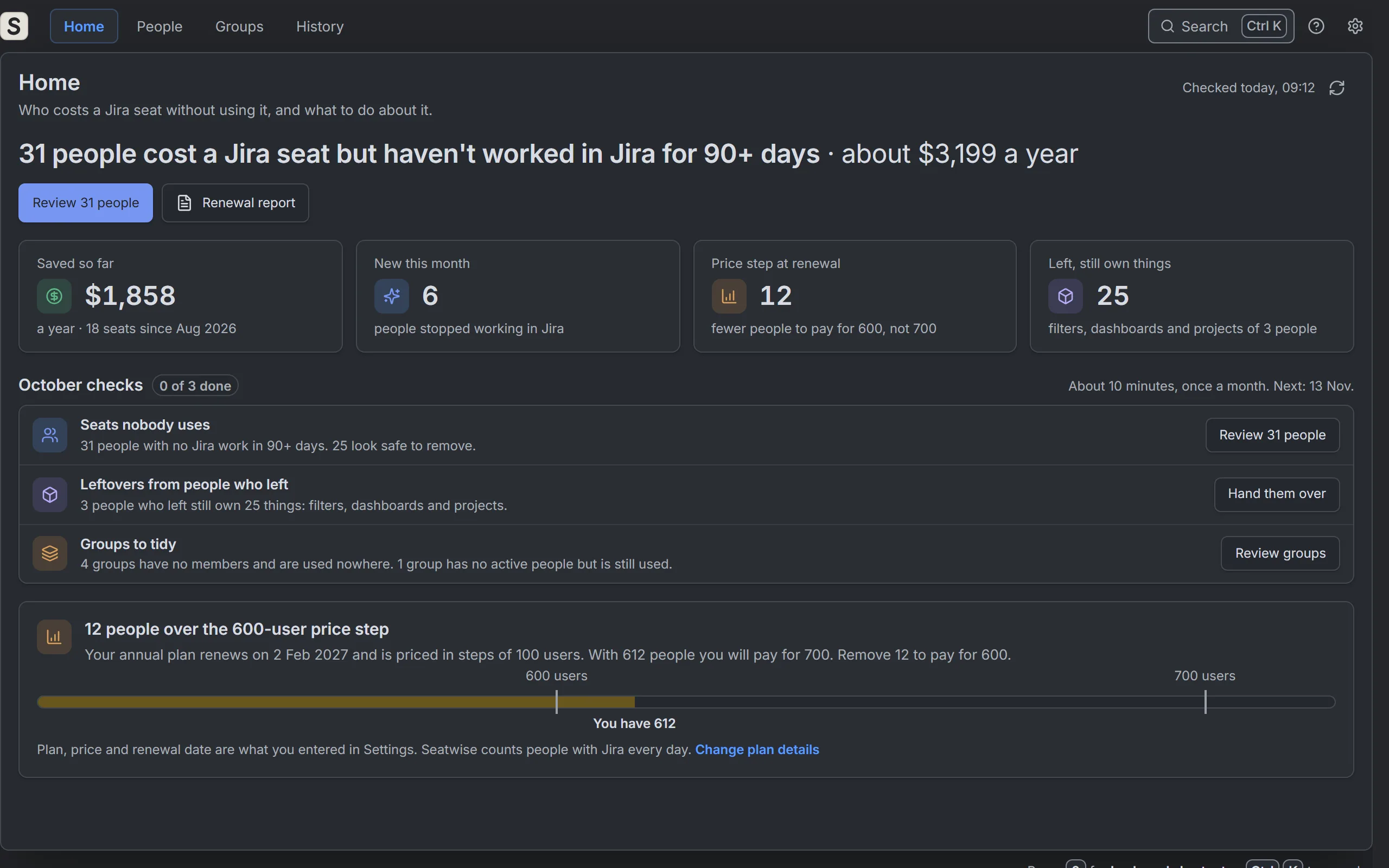Click the Groups to tidy title
Viewport: 1389px width, 868px height.
pyautogui.click(x=128, y=544)
